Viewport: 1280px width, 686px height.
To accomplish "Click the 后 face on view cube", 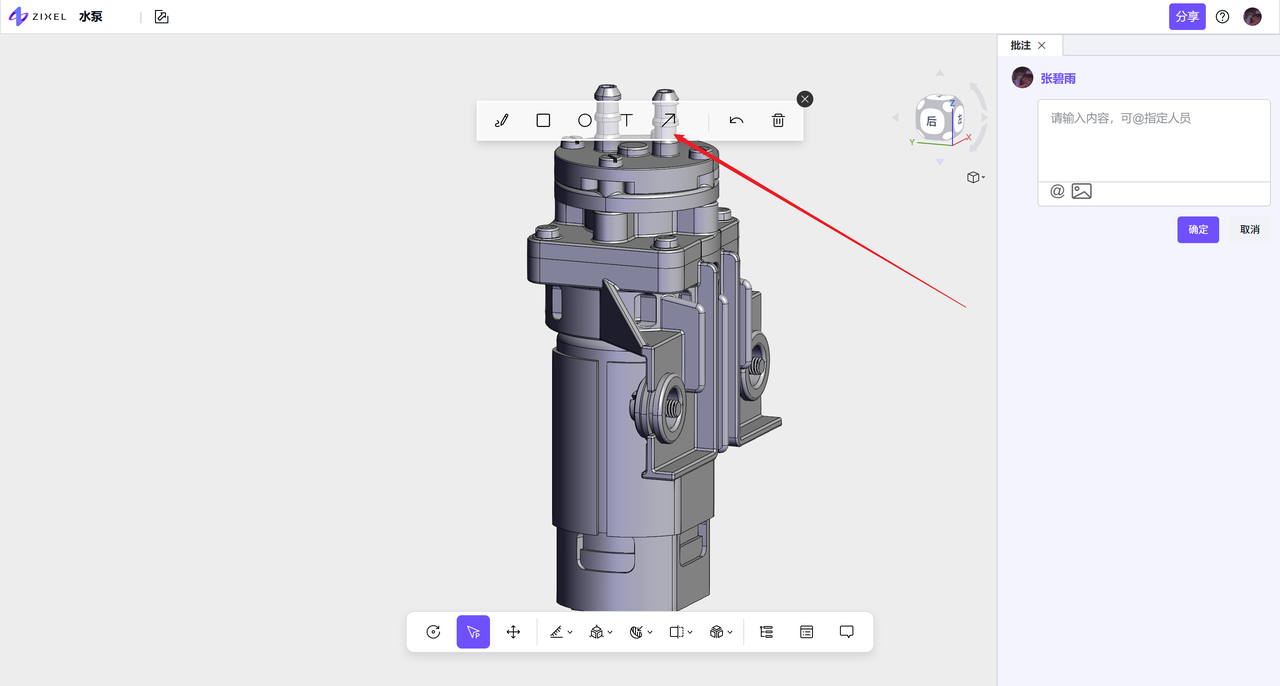I will (x=932, y=121).
